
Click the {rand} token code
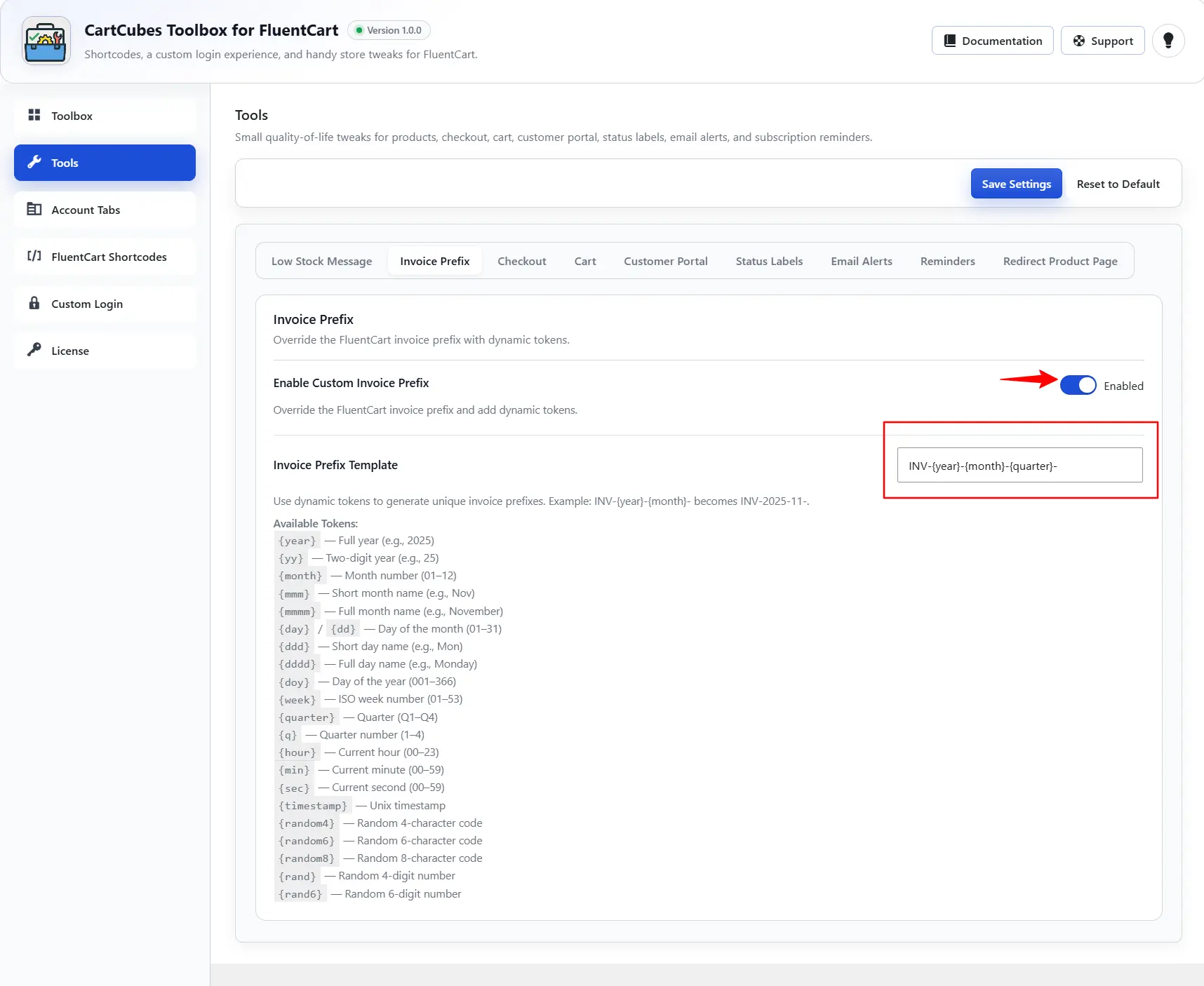tap(297, 876)
